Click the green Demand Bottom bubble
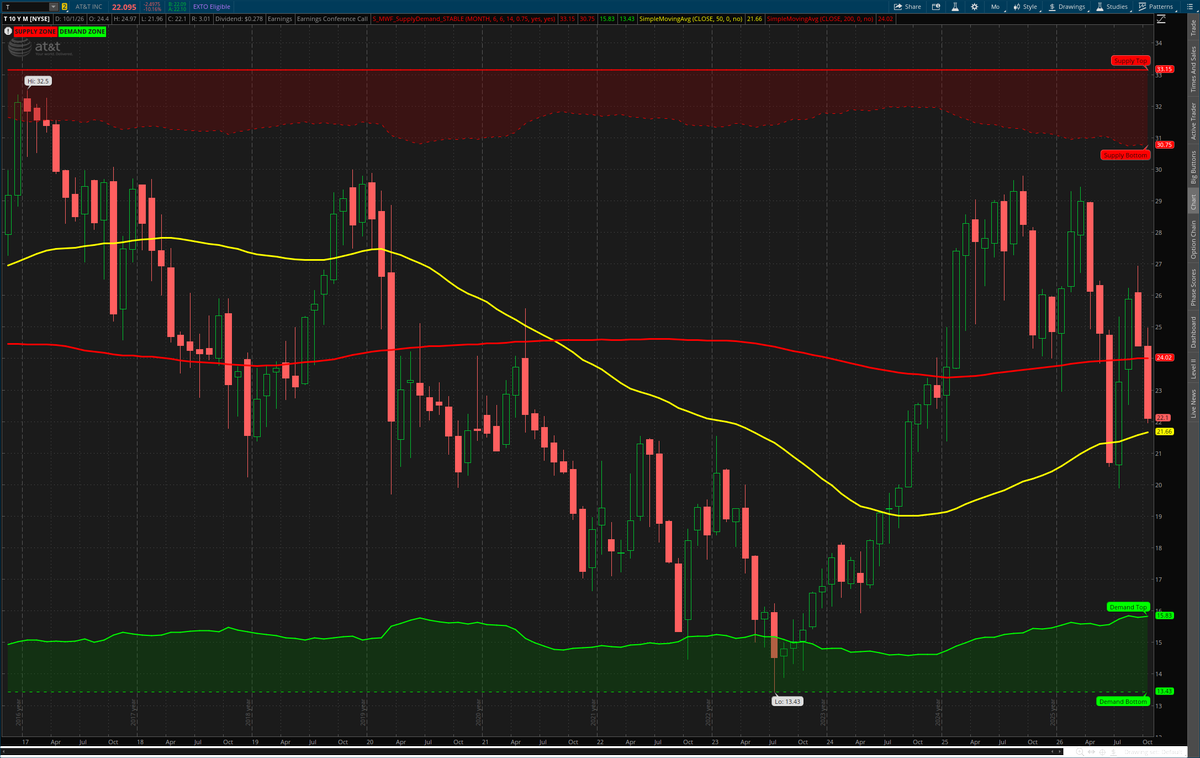This screenshot has width=1200, height=758. click(1124, 701)
